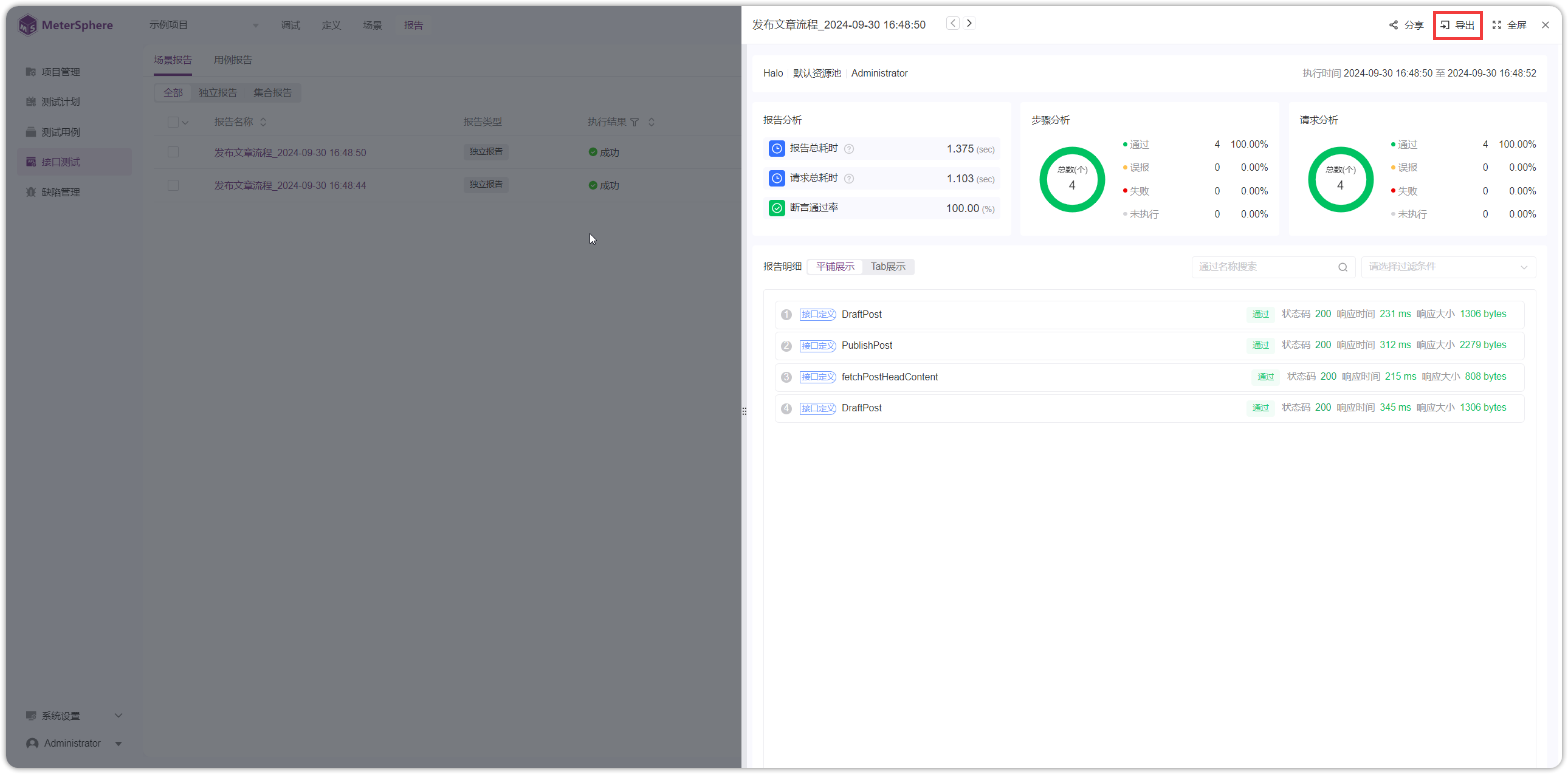Open fullscreen view with 全屏
The height and width of the screenshot is (774, 1568).
click(1510, 25)
